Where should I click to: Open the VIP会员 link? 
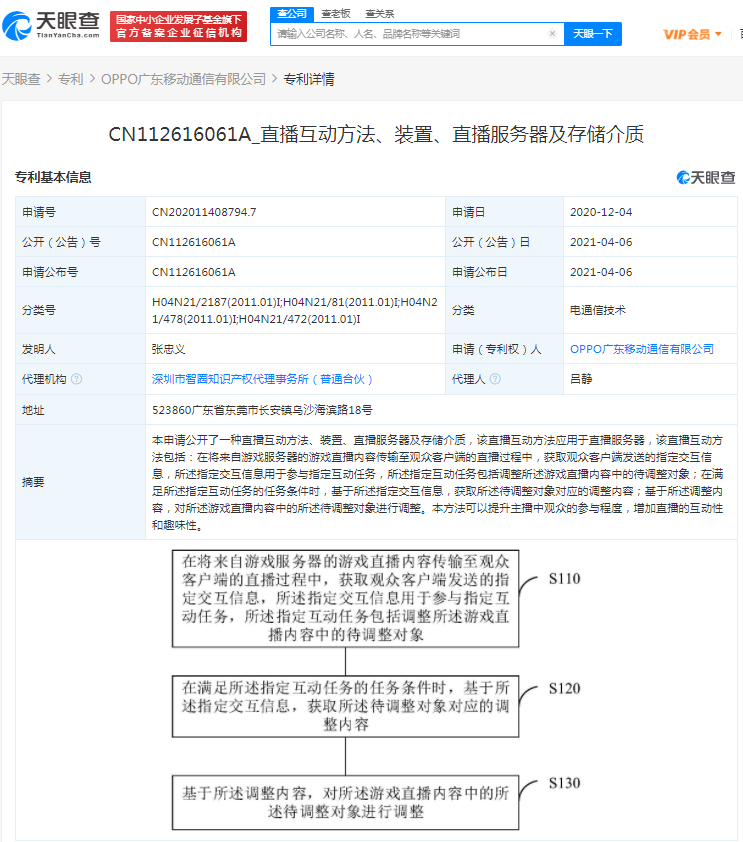(x=687, y=34)
